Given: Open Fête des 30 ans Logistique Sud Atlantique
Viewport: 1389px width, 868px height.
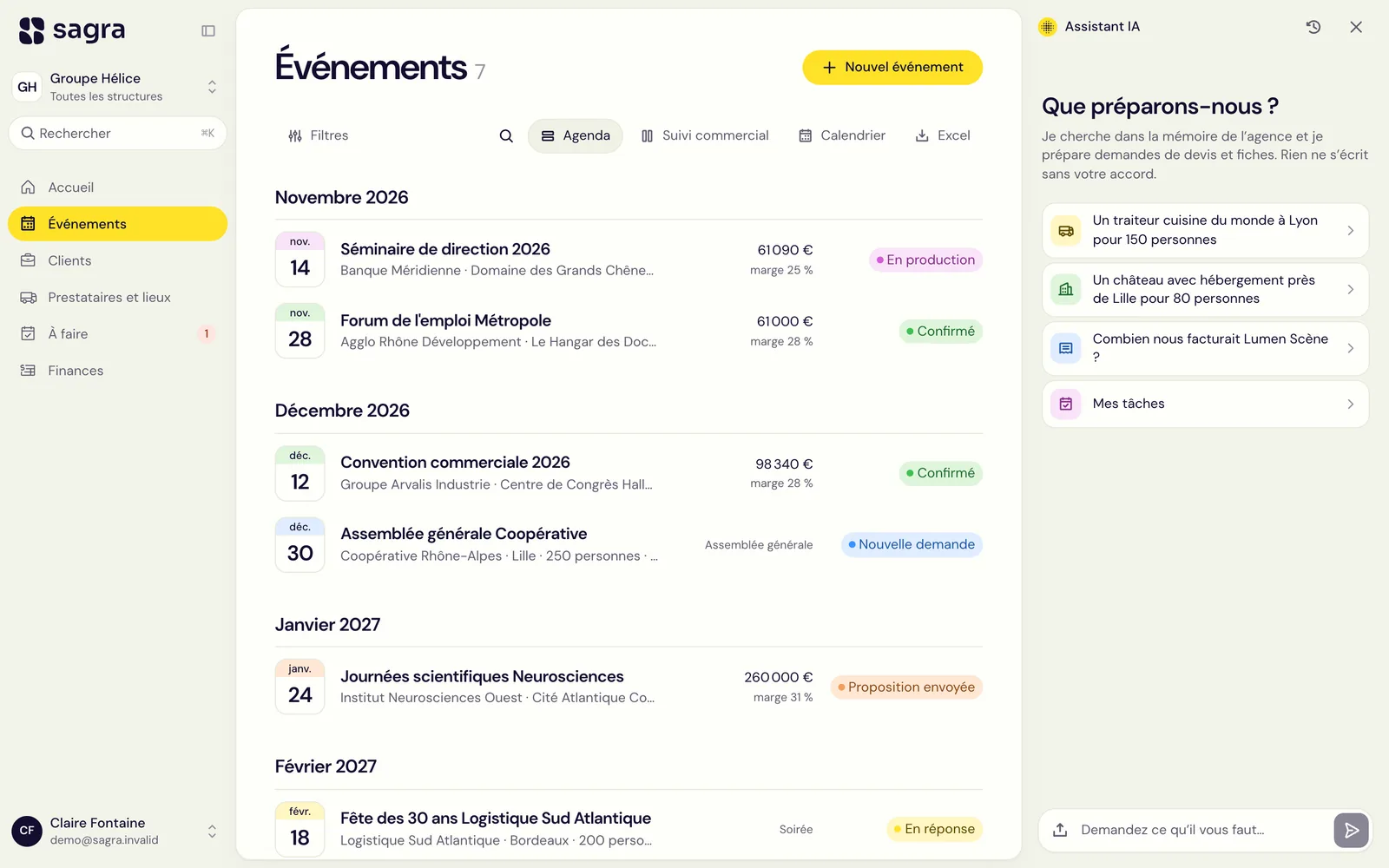Looking at the screenshot, I should click(x=629, y=829).
